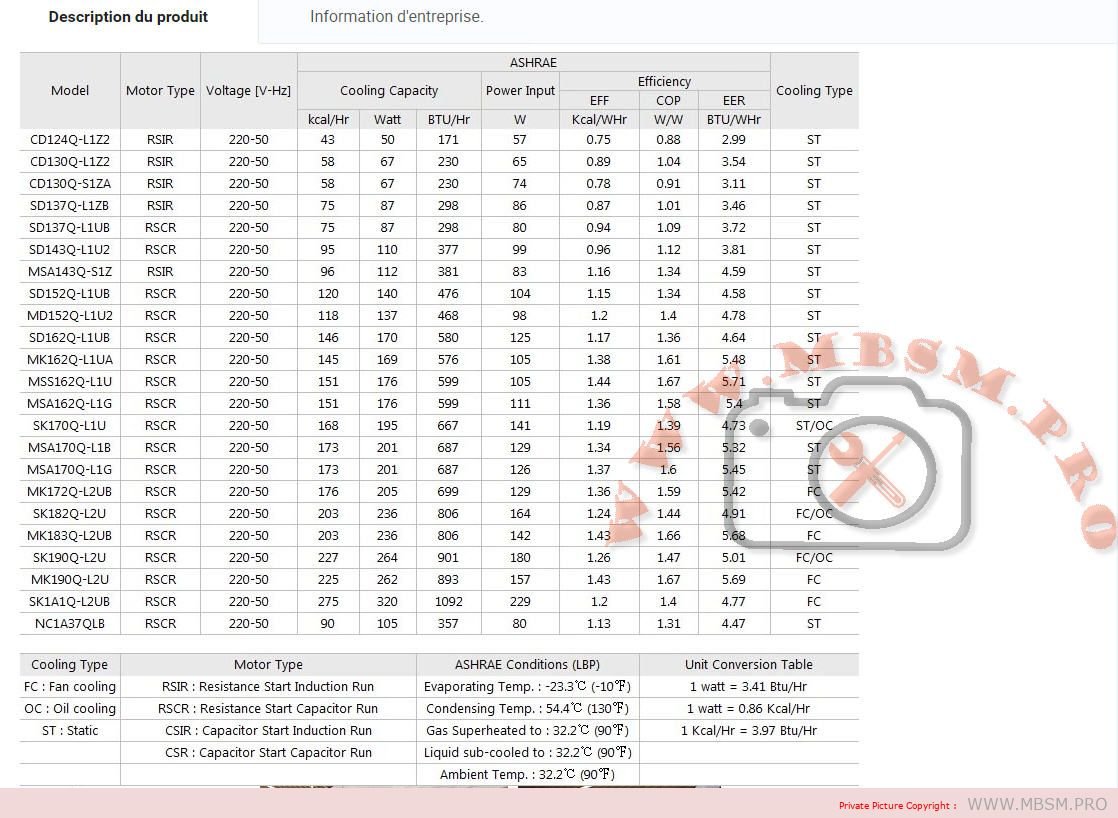Click the RSIR motor type definition
The width and height of the screenshot is (1118, 818).
(268, 687)
